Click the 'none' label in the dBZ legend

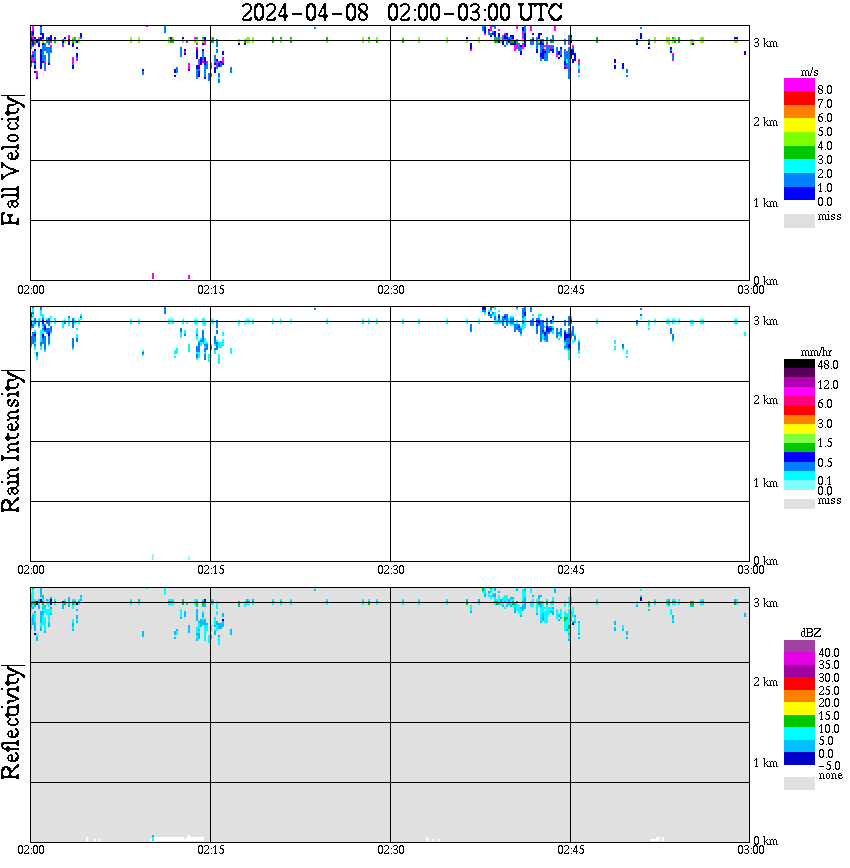coord(830,776)
